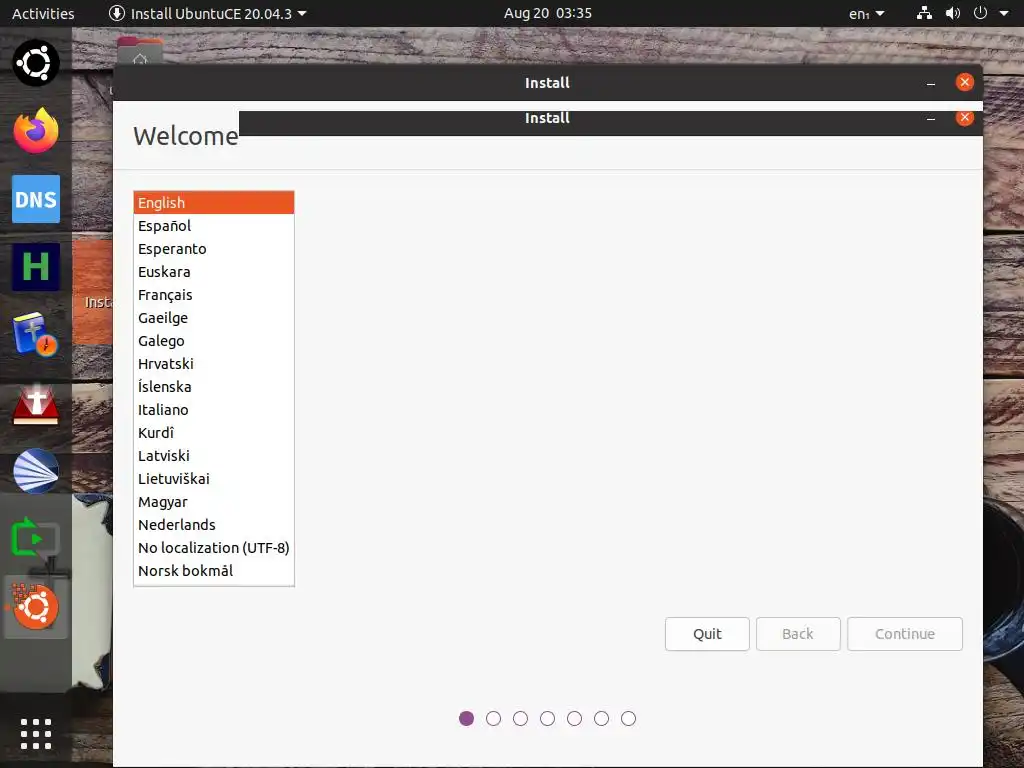This screenshot has width=1024, height=768.
Task: Open the Activities overview
Action: [x=43, y=13]
